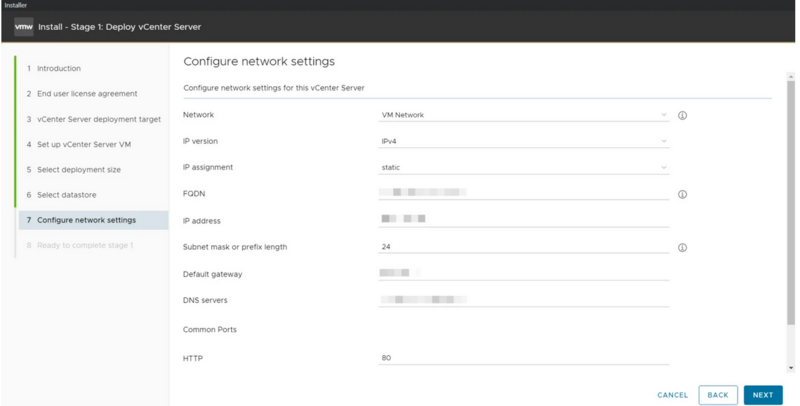Click the BACK button
Image resolution: width=800 pixels, height=406 pixels.
(x=718, y=395)
